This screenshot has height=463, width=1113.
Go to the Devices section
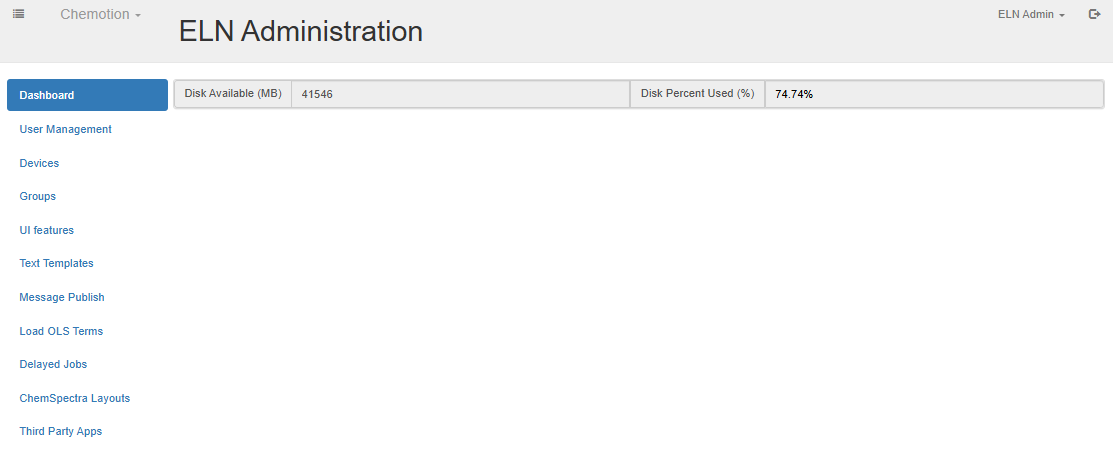point(39,163)
